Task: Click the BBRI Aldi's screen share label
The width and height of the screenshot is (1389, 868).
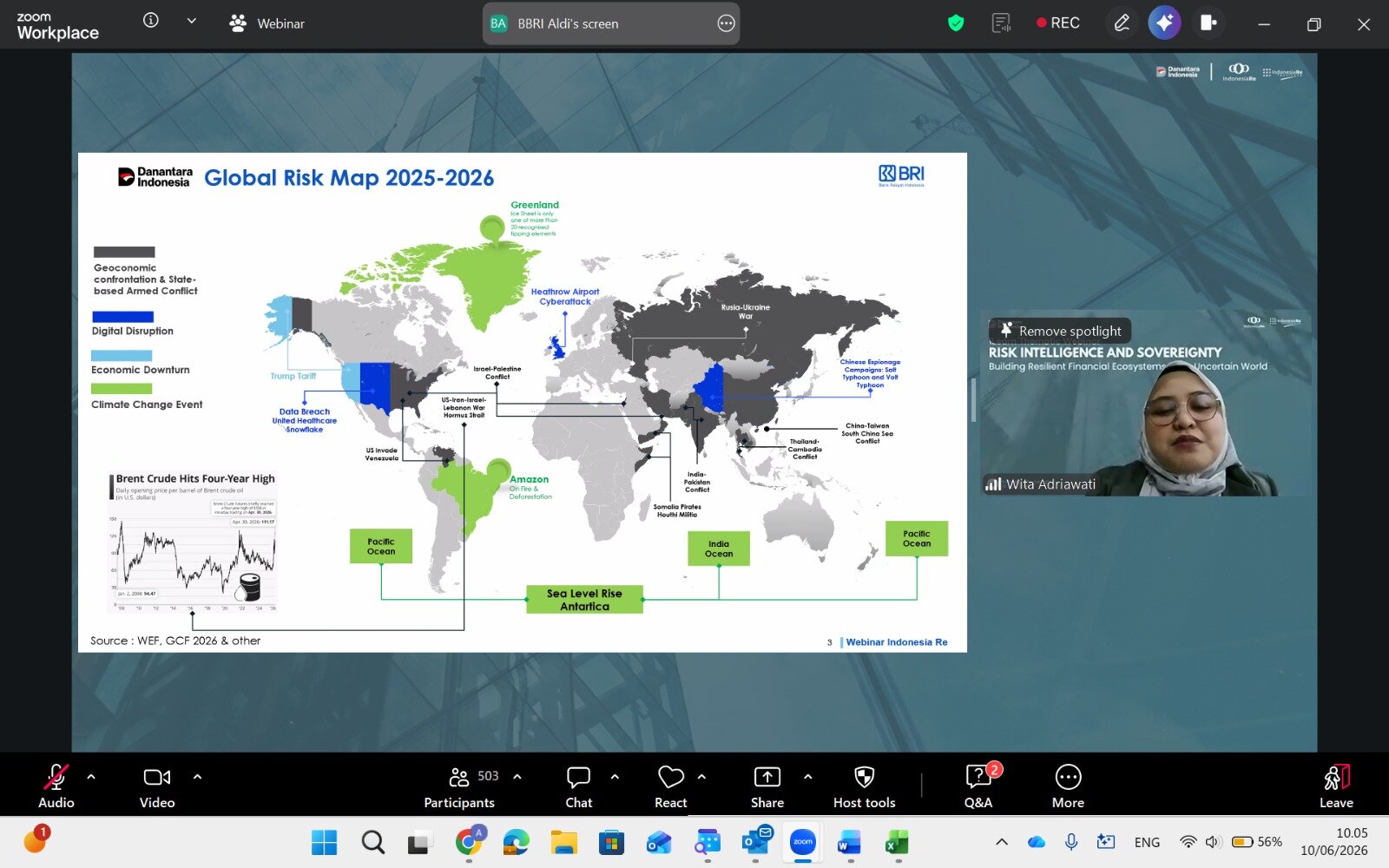Action: [568, 23]
